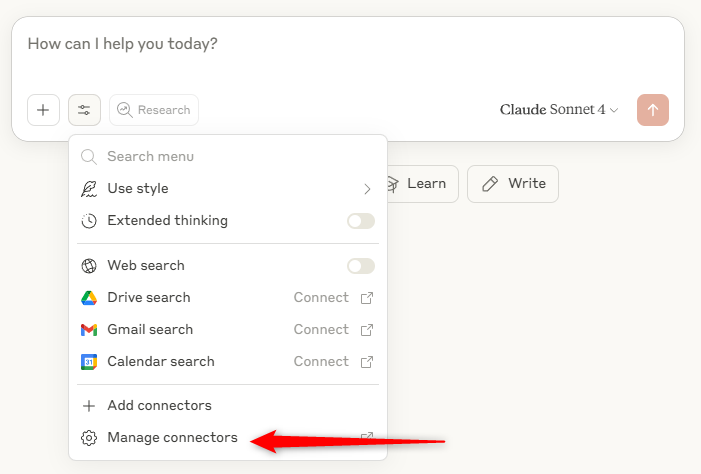This screenshot has width=701, height=474.
Task: Click the Write suggestion button
Action: point(513,184)
